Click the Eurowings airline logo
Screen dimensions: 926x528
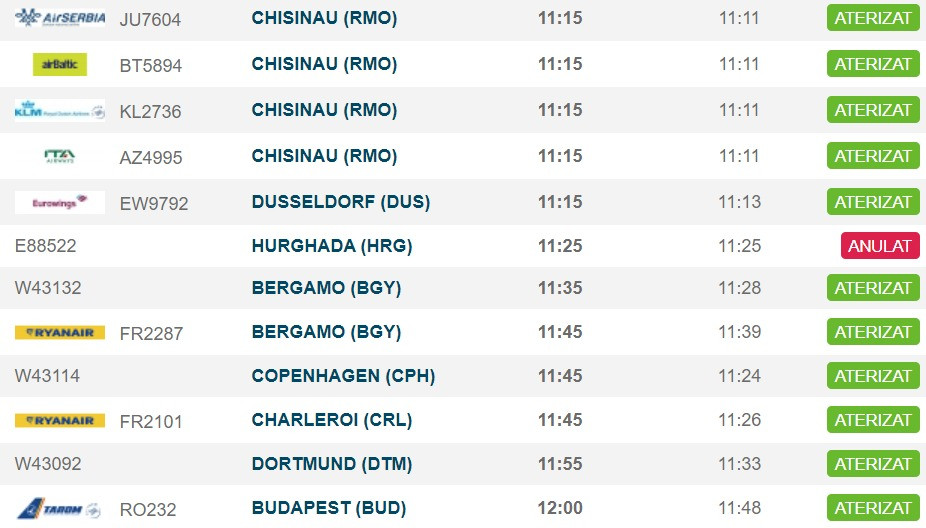tap(60, 203)
